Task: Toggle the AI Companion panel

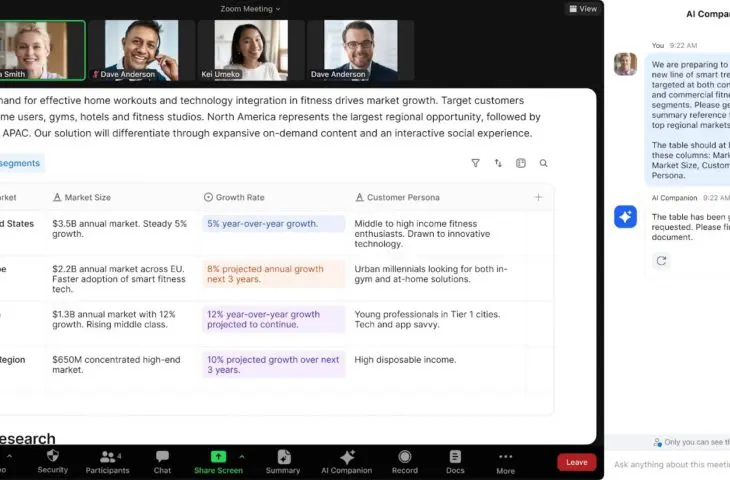Action: click(346, 461)
